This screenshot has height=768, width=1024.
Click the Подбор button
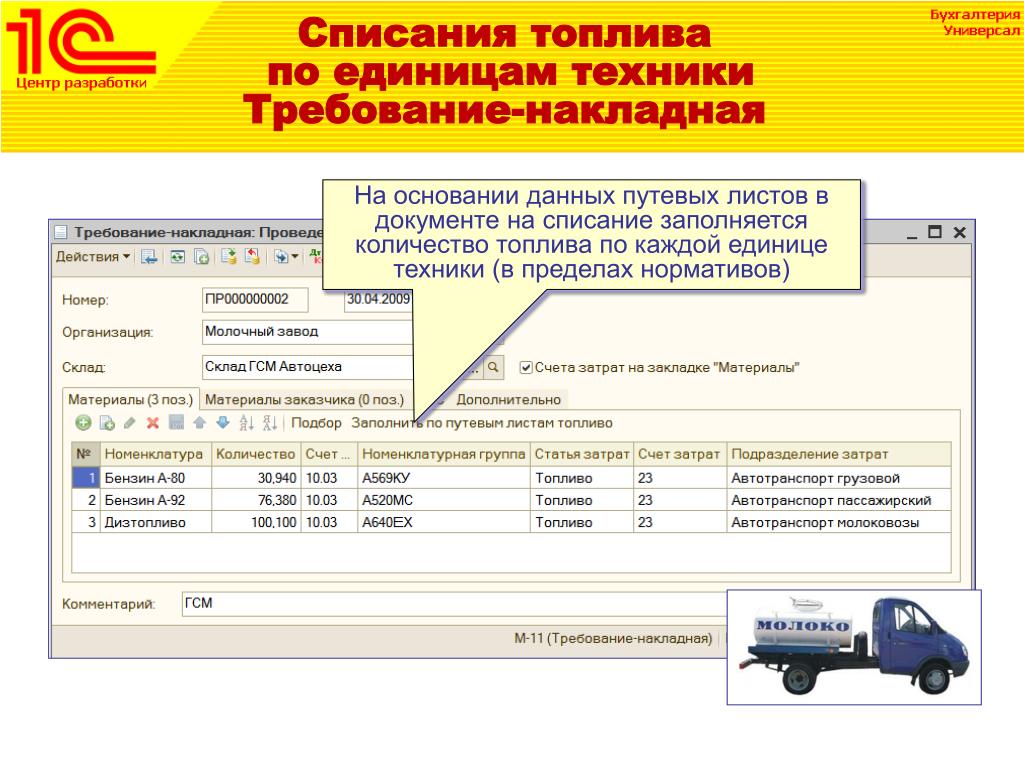pos(316,423)
